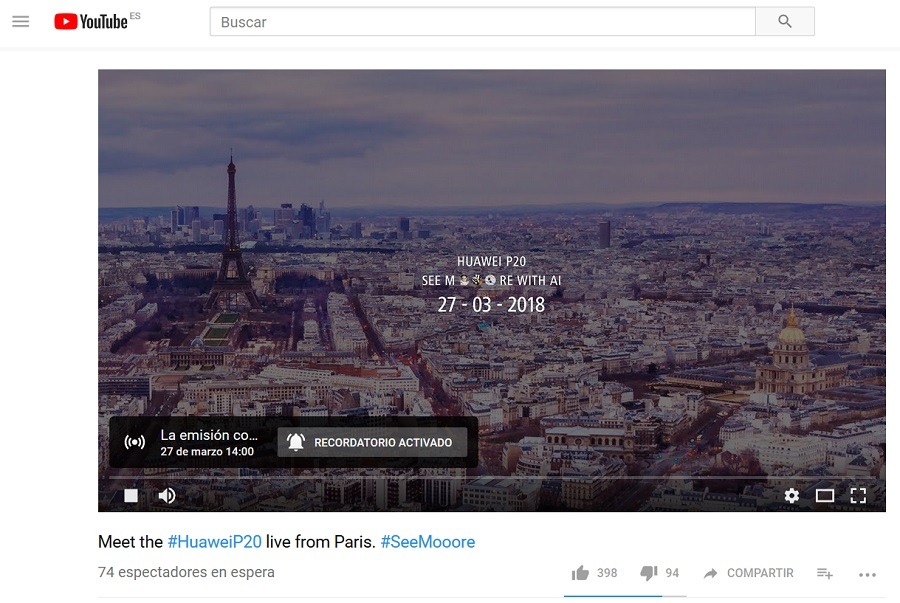Image resolution: width=900 pixels, height=603 pixels.
Task: Stop playback with the square stop button
Action: [131, 496]
